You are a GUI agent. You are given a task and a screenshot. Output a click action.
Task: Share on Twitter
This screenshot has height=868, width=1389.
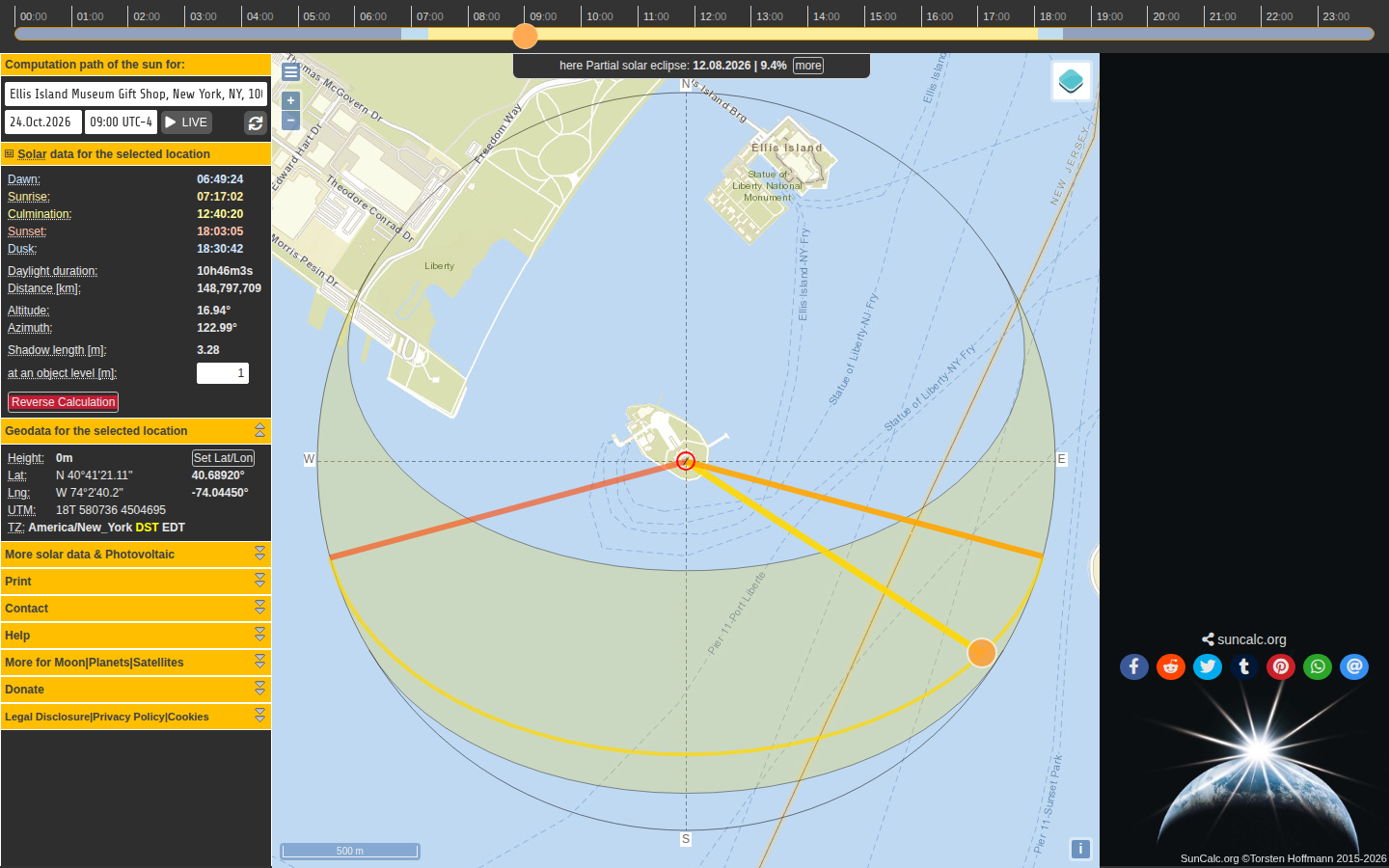pos(1208,666)
